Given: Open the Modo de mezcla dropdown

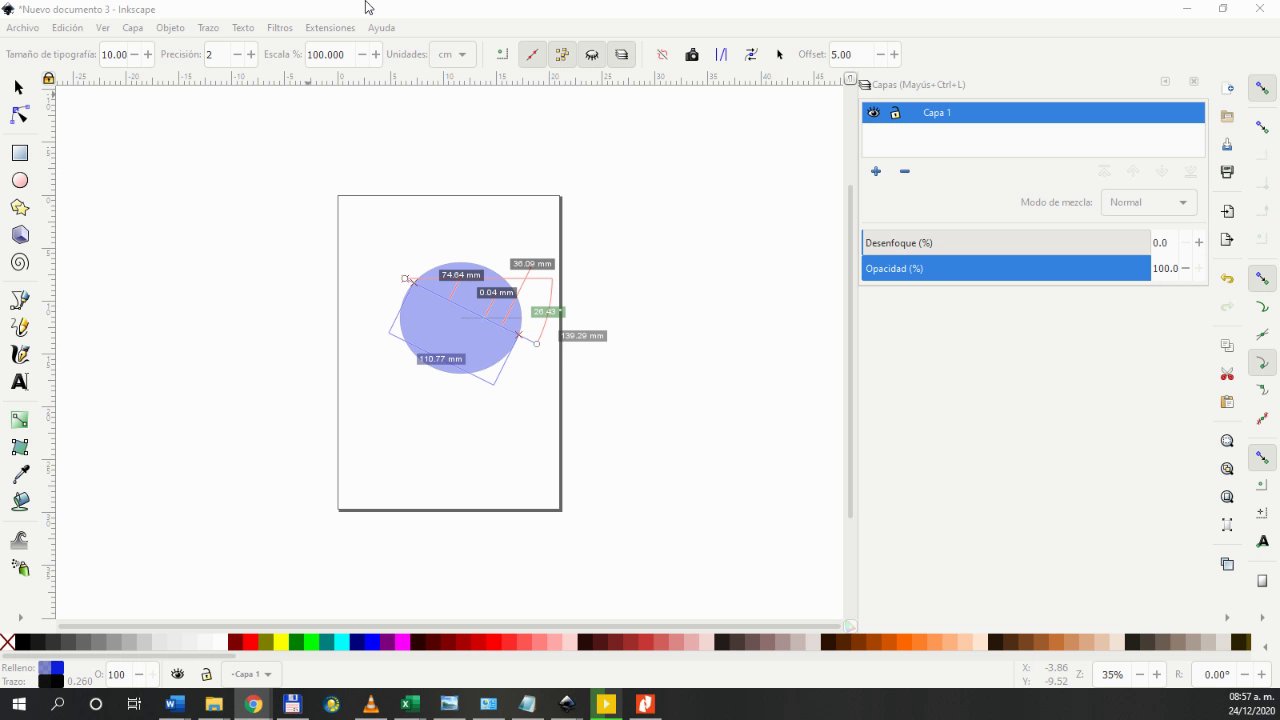Looking at the screenshot, I should click(1148, 202).
